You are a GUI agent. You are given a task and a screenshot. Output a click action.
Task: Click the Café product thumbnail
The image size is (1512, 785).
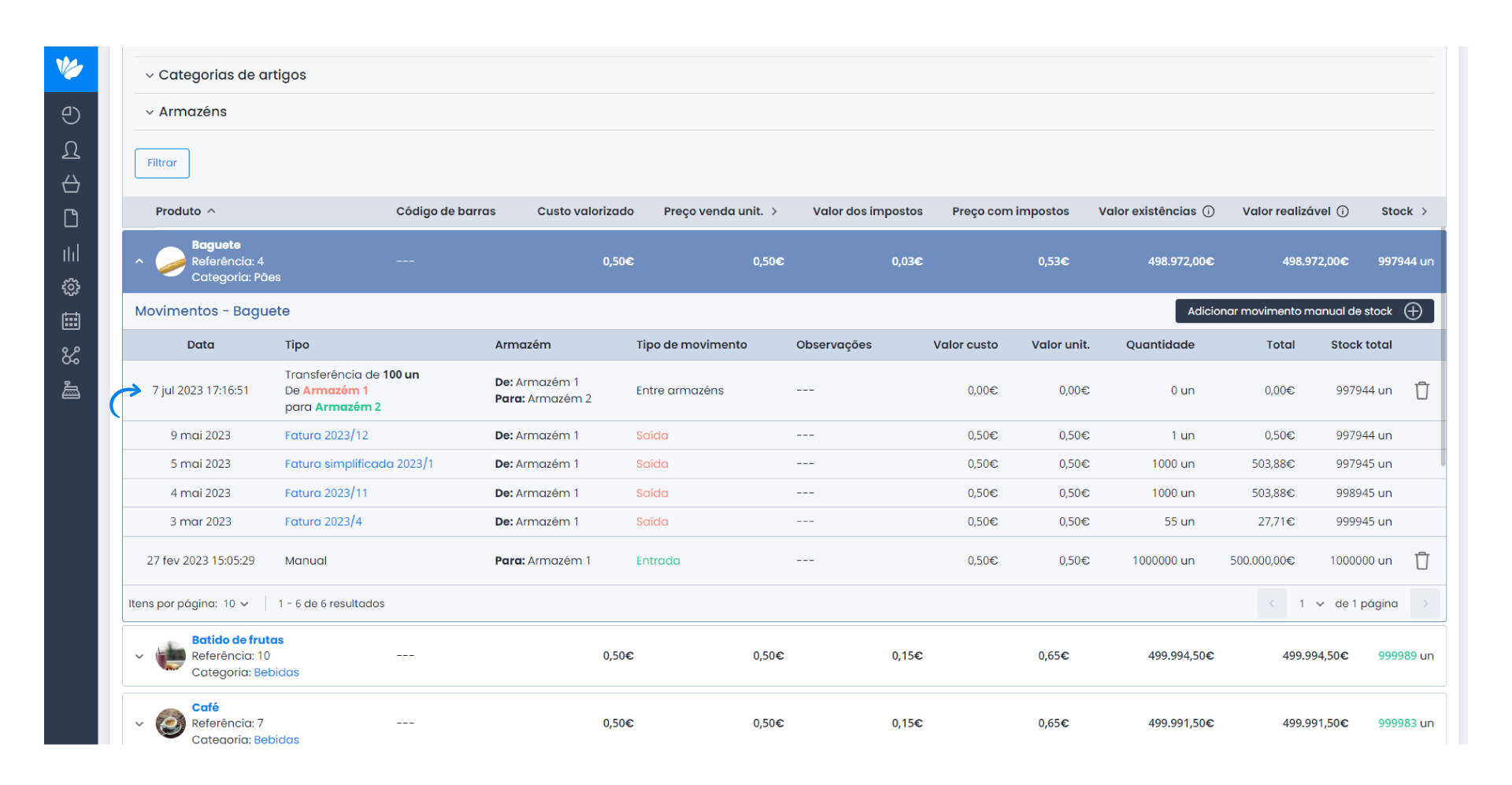pyautogui.click(x=171, y=723)
